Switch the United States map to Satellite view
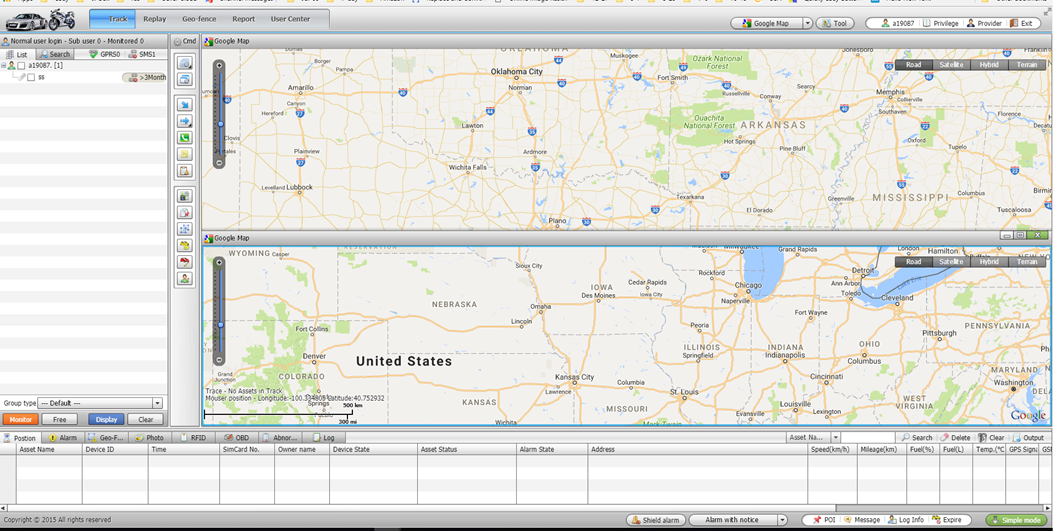 pyautogui.click(x=951, y=261)
